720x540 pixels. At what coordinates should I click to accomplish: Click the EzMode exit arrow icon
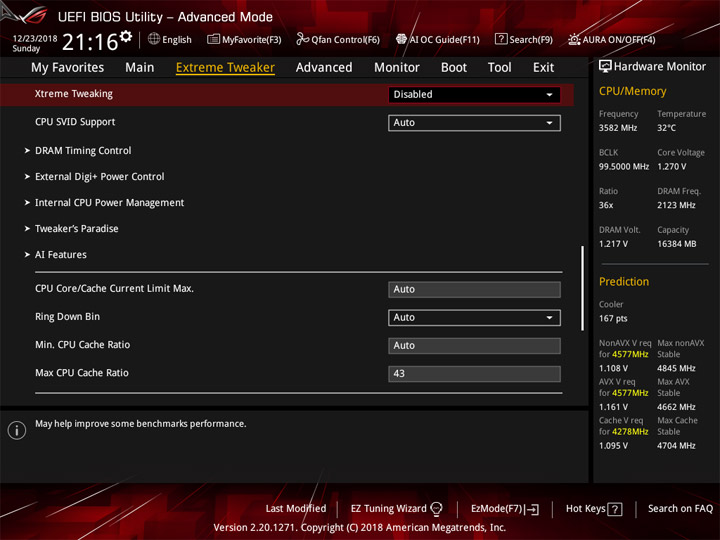pos(532,509)
